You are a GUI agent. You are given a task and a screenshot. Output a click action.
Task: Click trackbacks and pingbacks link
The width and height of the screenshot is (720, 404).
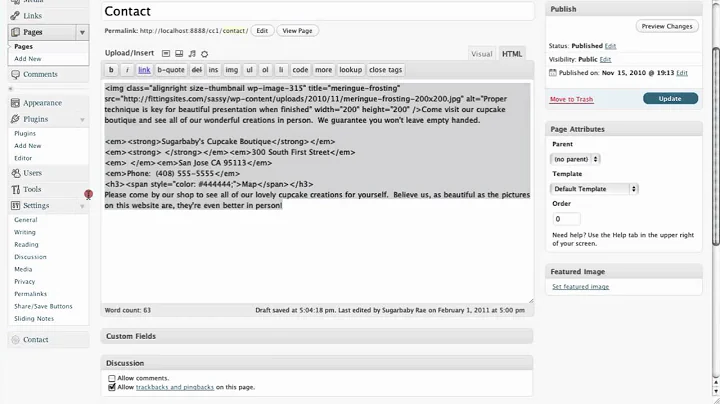point(174,387)
